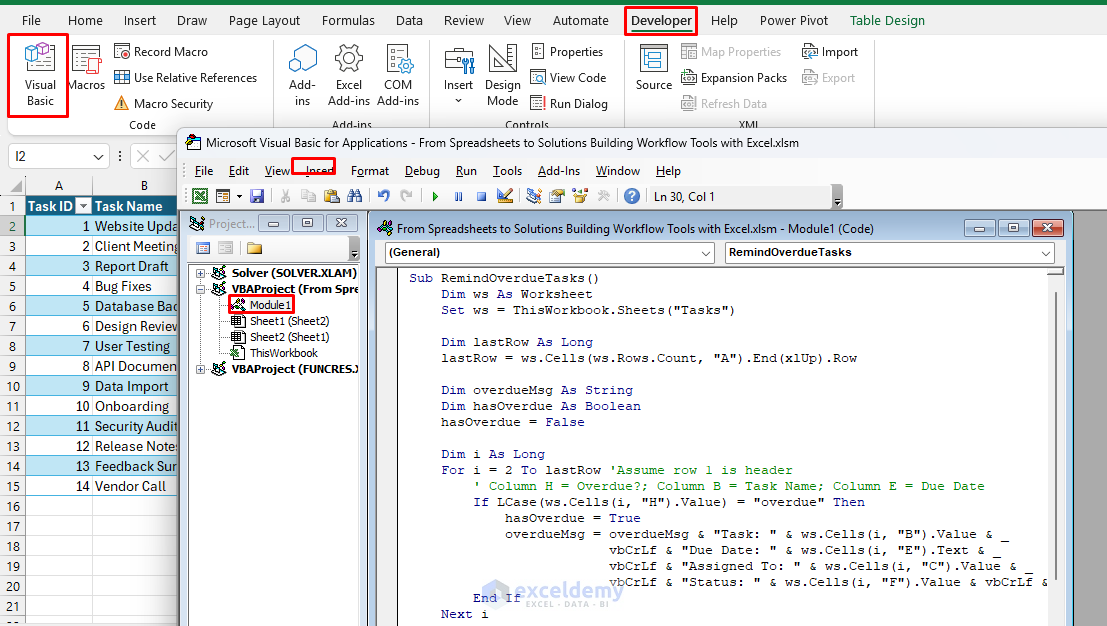Open COM Add-ins manager
Screen dimensions: 1107x626
[x=398, y=75]
